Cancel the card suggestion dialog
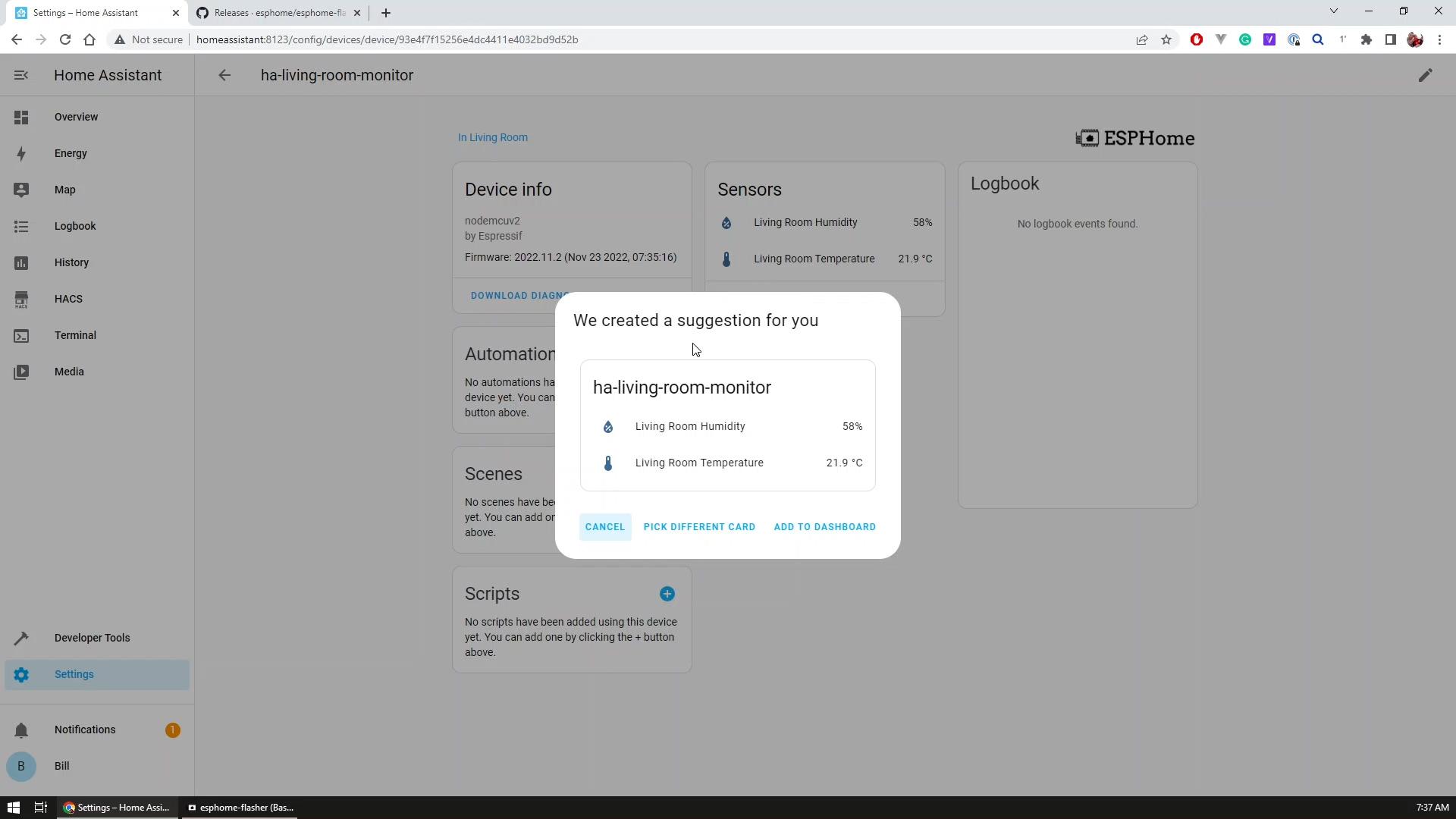Image resolution: width=1456 pixels, height=819 pixels. point(604,527)
